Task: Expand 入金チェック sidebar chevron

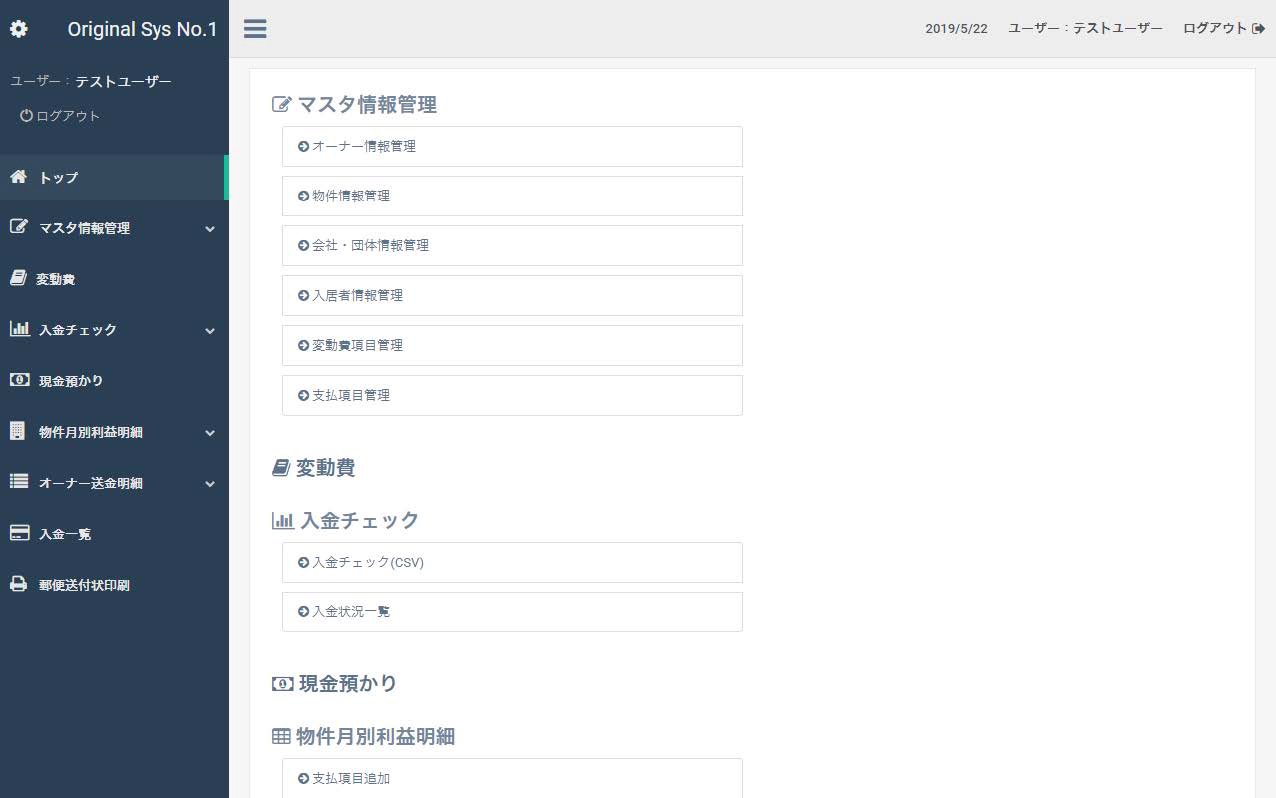Action: (210, 331)
